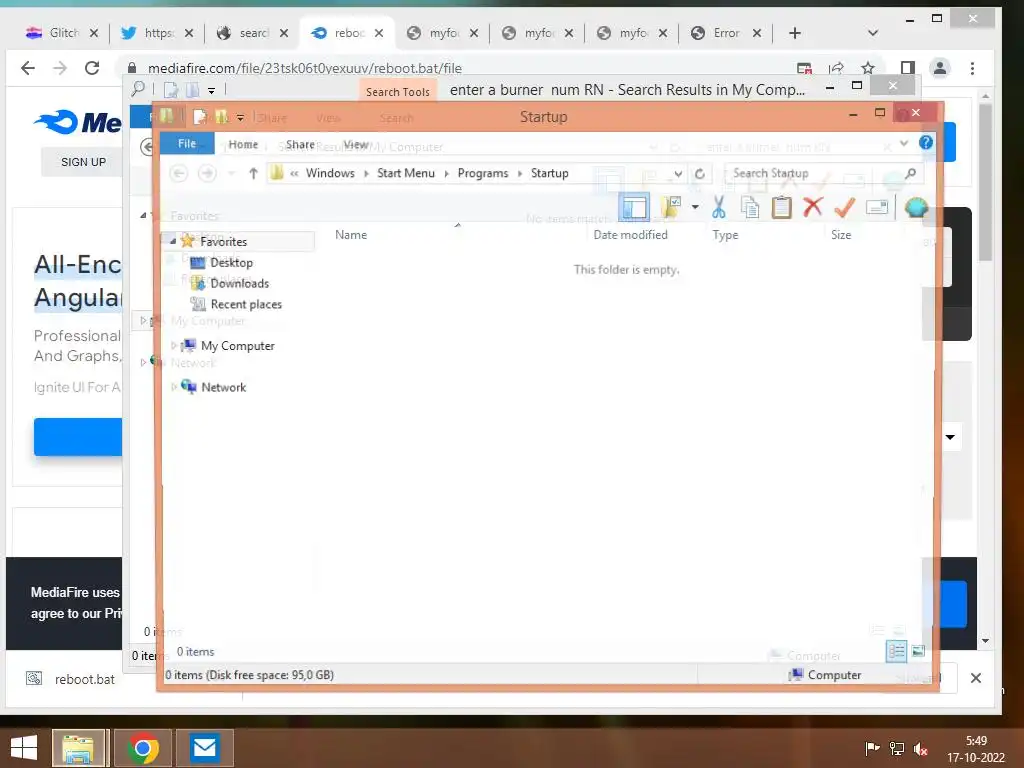Viewport: 1024px width, 768px height.
Task: Switch to large icons view in status bar
Action: [918, 651]
